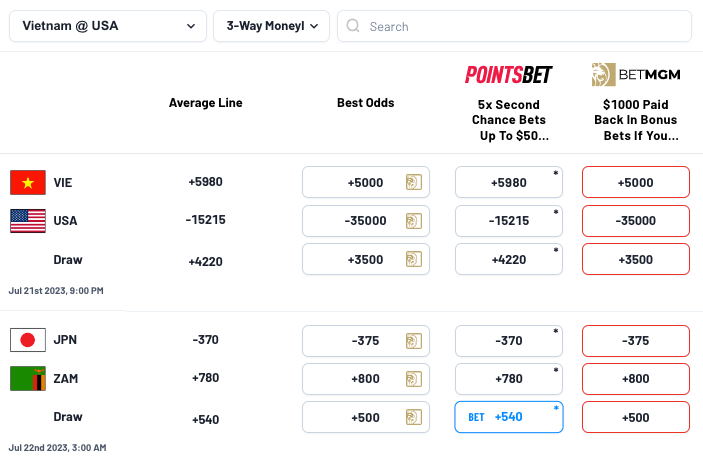Select PointsBet +5980 odds for VIE
This screenshot has width=703, height=466.
click(x=509, y=182)
